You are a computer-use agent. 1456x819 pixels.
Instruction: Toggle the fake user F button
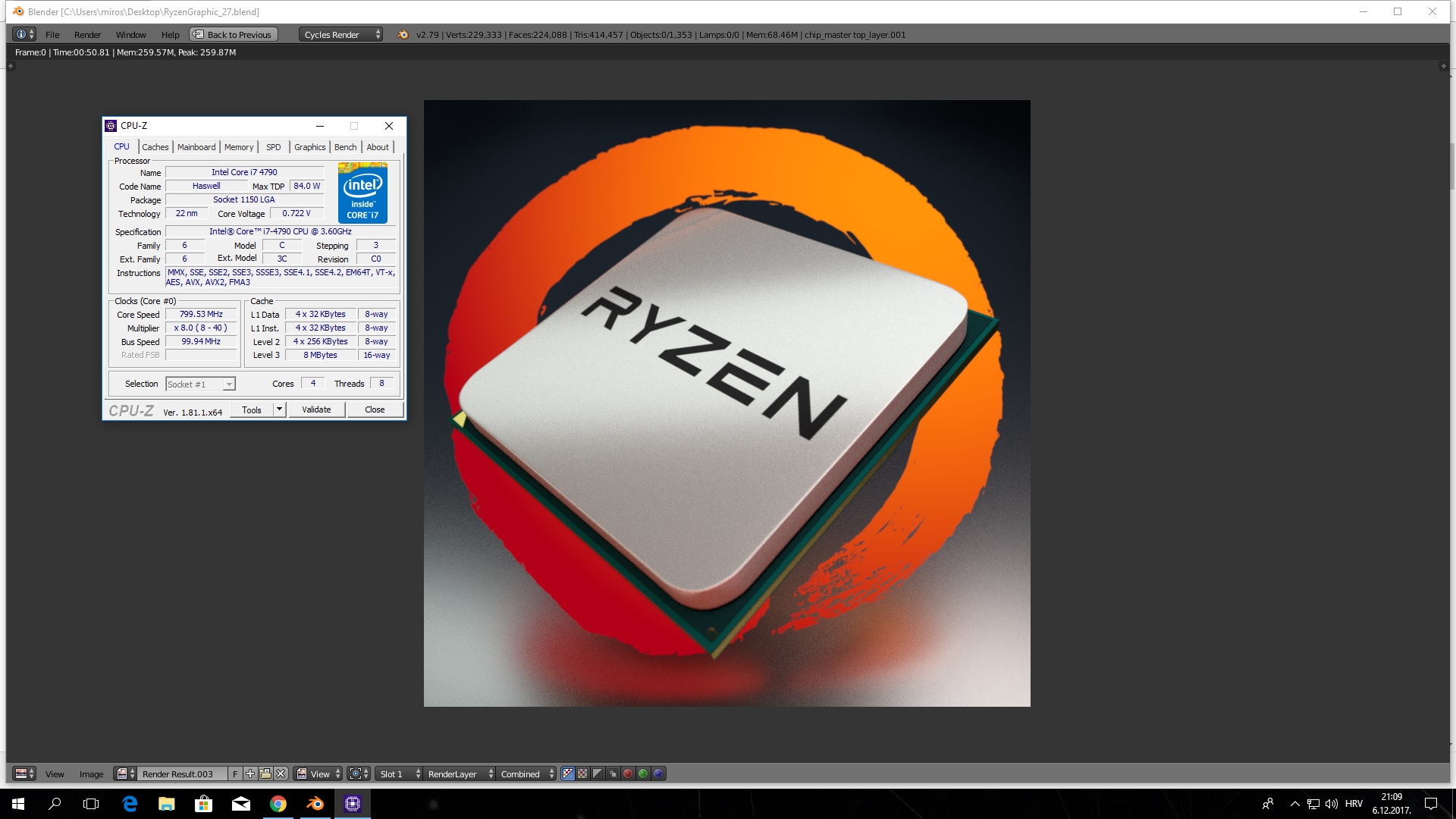(235, 773)
